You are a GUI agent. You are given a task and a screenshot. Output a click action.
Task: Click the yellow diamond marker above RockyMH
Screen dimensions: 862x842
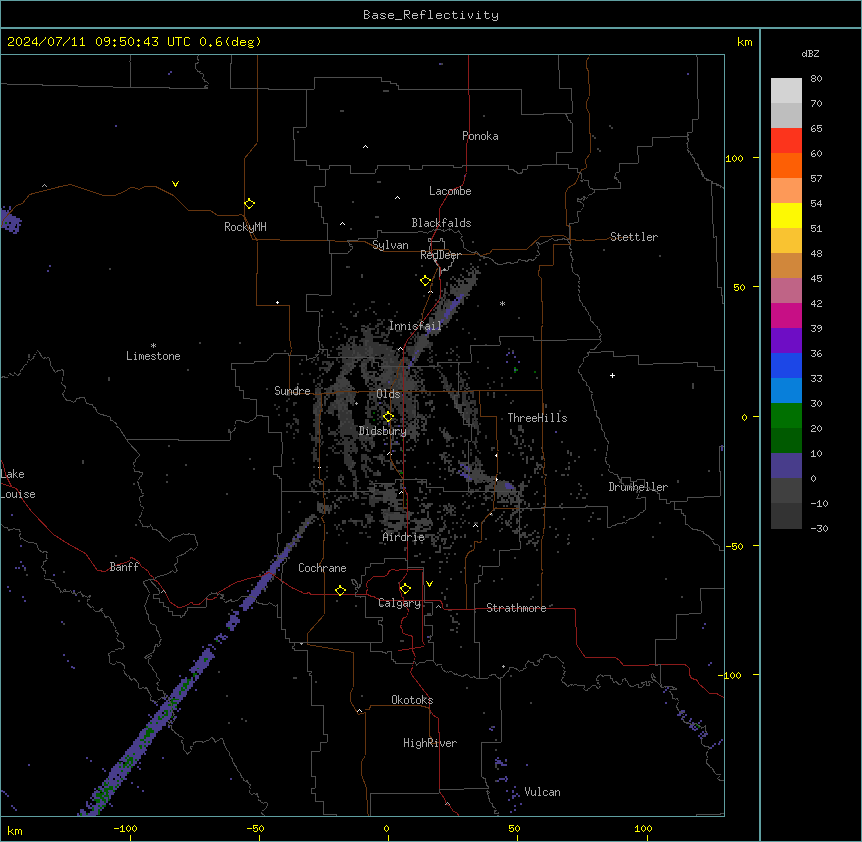(250, 204)
